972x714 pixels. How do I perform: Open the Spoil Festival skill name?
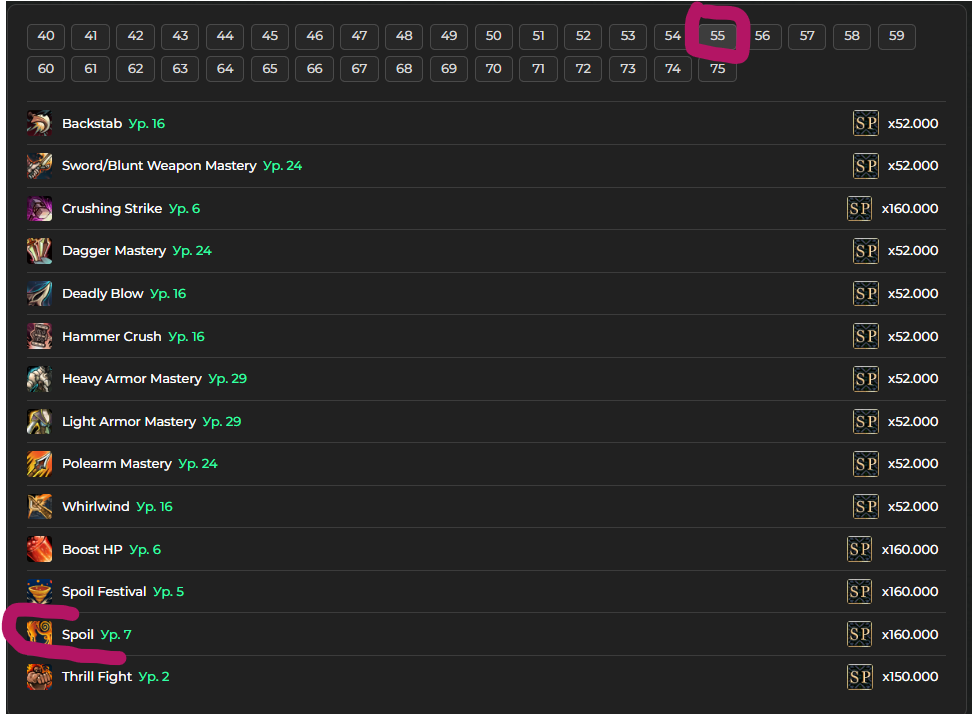click(104, 591)
